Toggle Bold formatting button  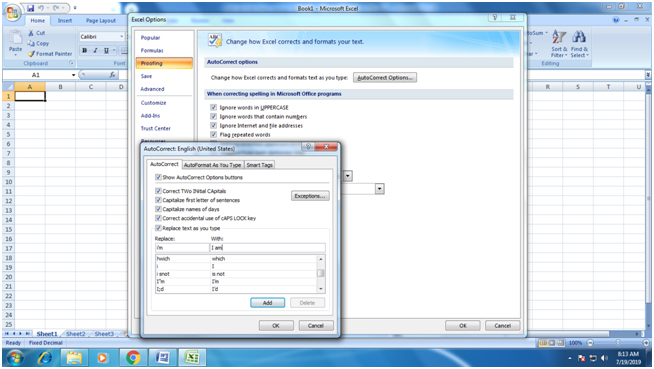(85, 50)
